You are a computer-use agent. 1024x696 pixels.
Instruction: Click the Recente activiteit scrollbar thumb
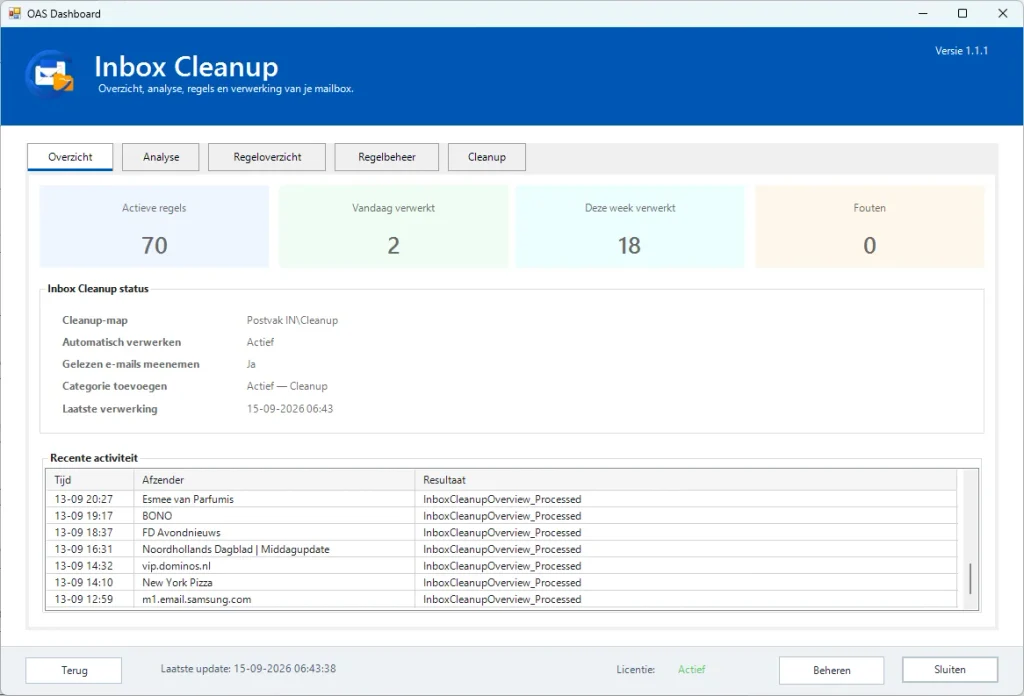click(x=970, y=578)
